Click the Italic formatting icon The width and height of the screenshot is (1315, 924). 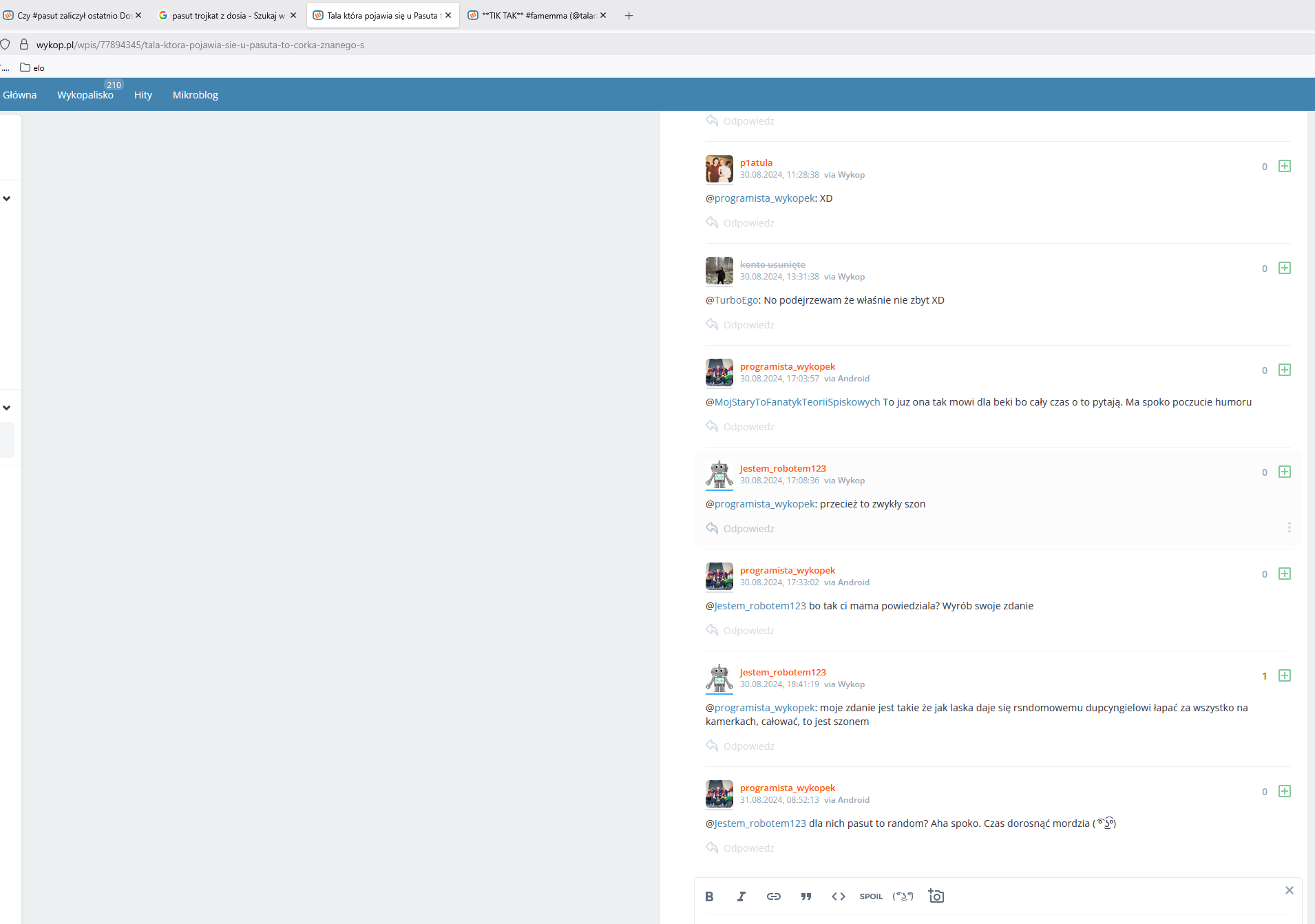tap(741, 896)
